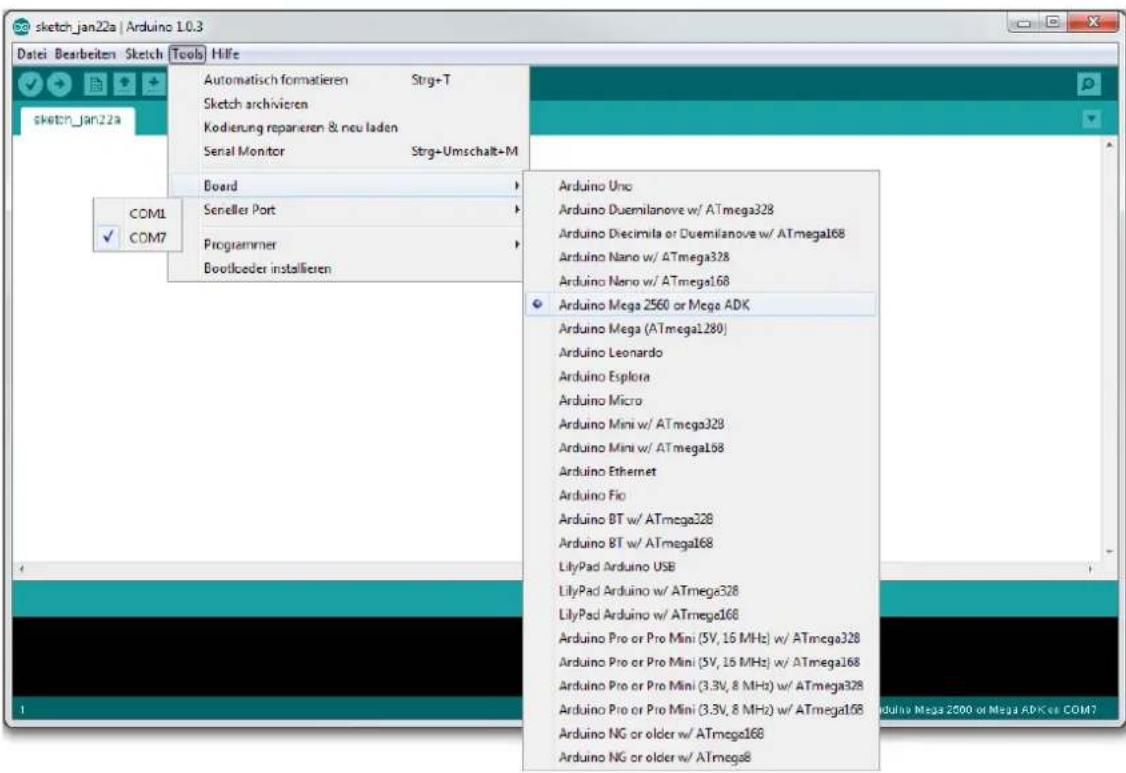Expand the Board submenu
The height and width of the screenshot is (773, 1126).
(x=348, y=185)
